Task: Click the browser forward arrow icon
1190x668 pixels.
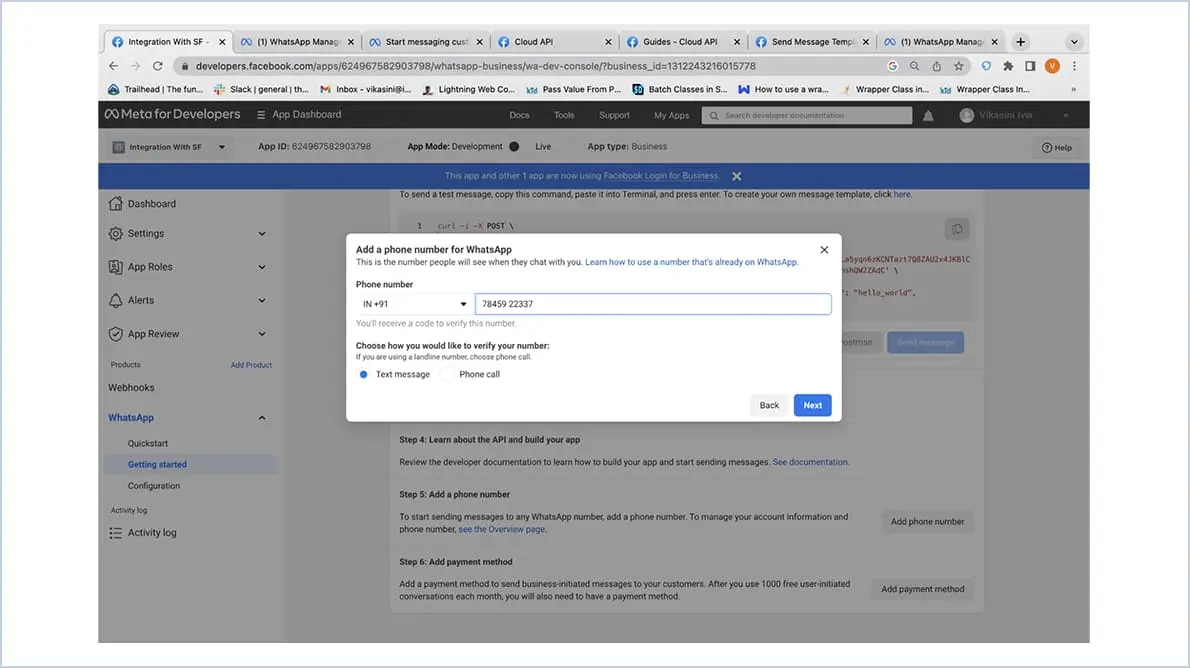Action: (135, 66)
